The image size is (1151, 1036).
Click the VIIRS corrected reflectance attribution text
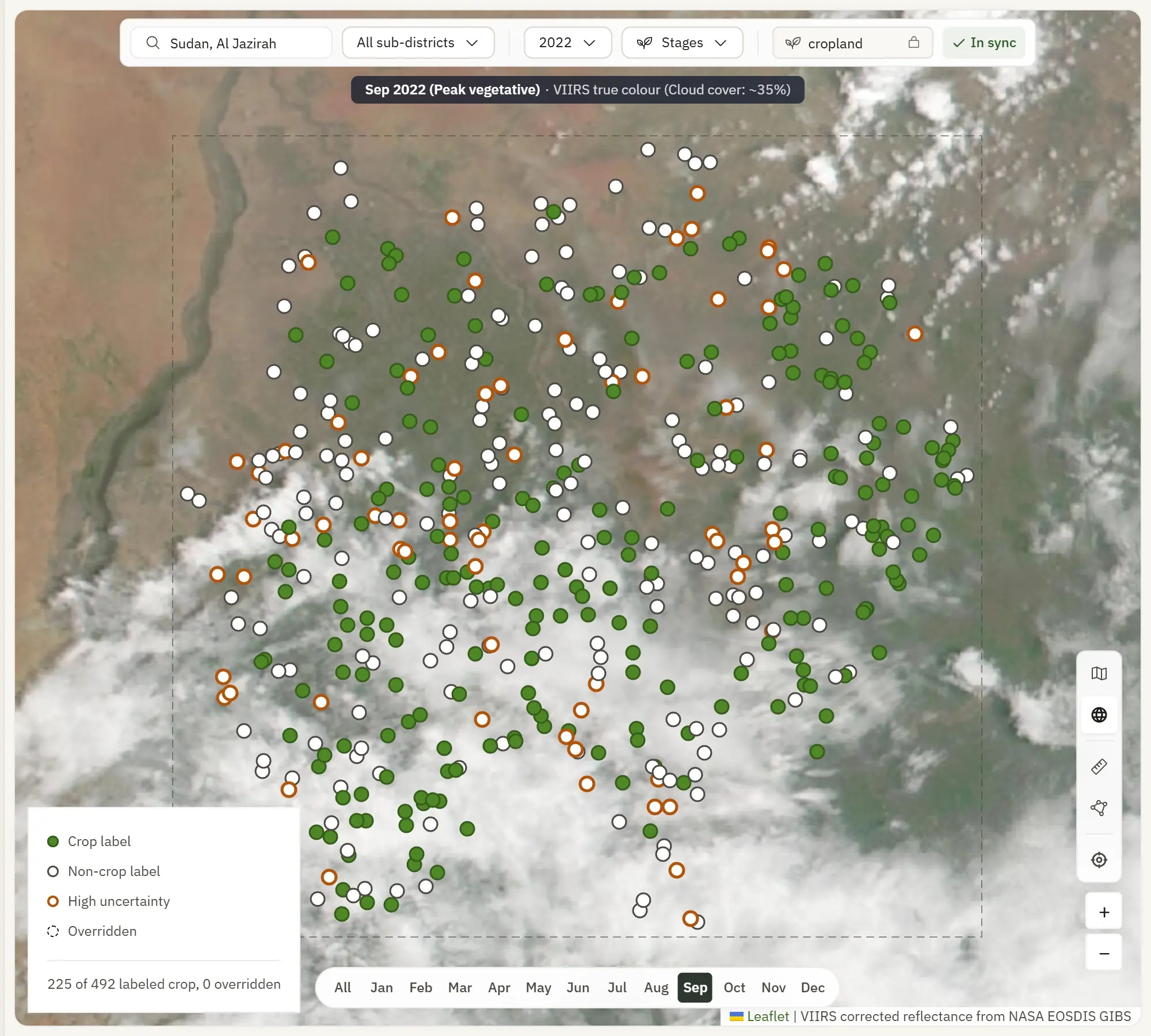(966, 1016)
